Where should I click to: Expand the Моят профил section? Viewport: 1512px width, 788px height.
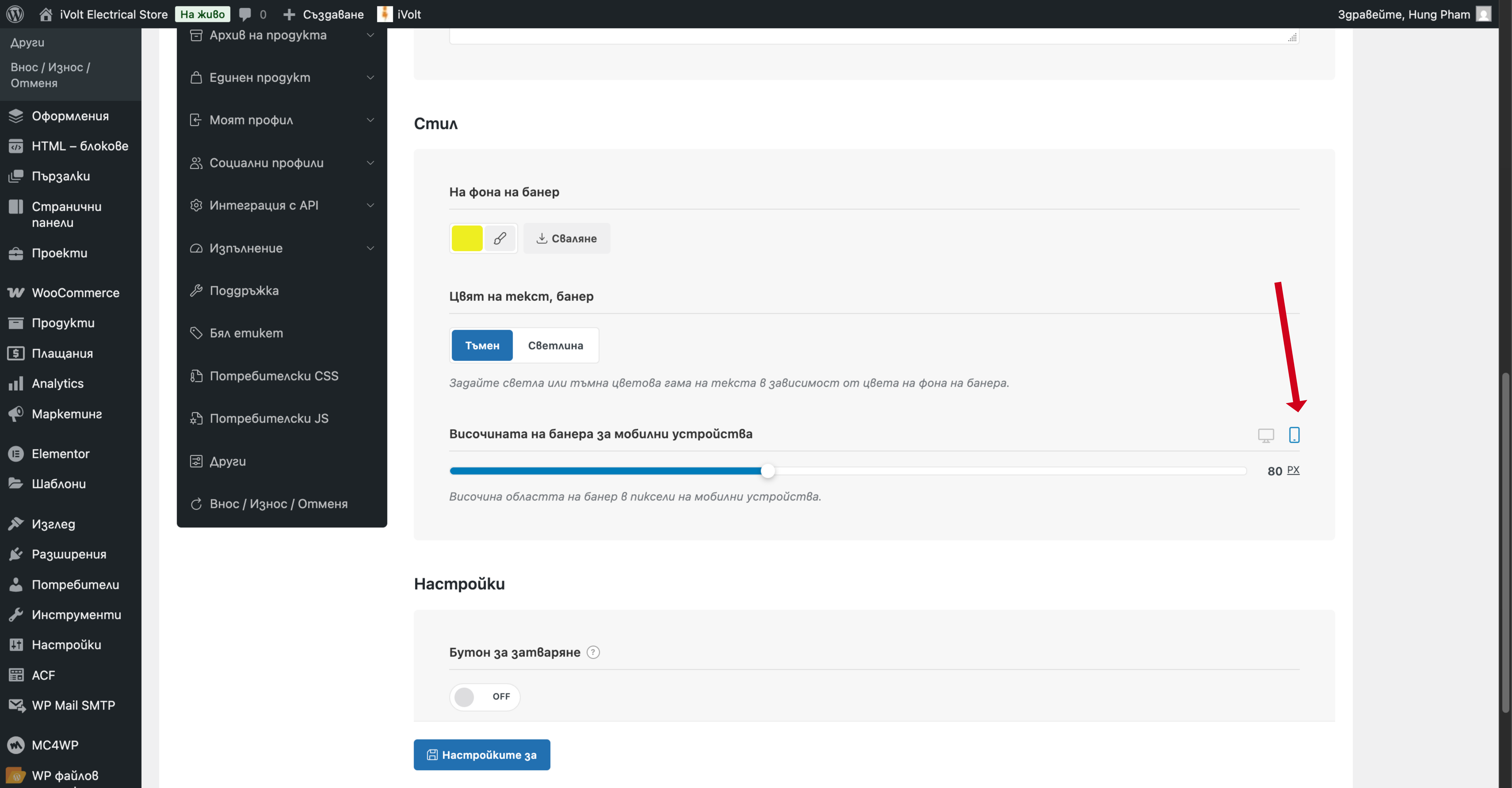pos(282,120)
